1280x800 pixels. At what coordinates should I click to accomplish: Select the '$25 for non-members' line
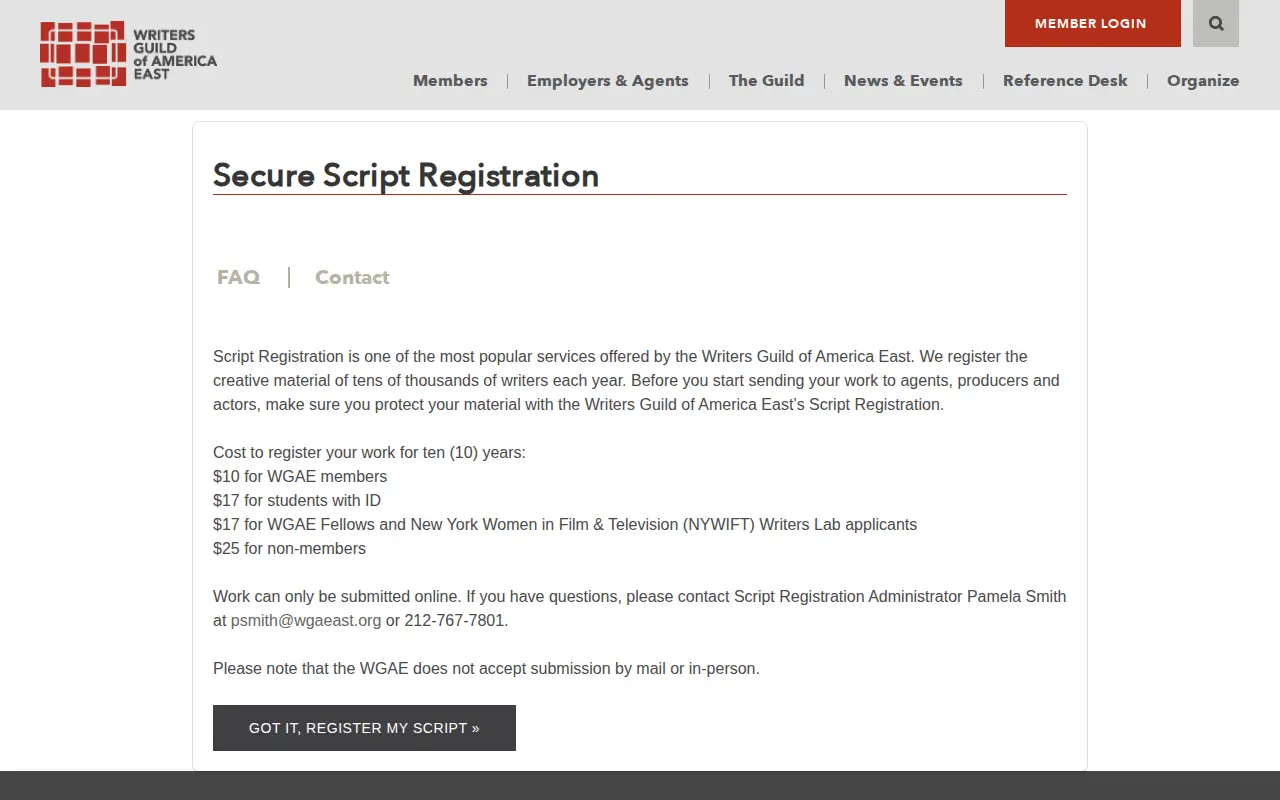pos(290,548)
